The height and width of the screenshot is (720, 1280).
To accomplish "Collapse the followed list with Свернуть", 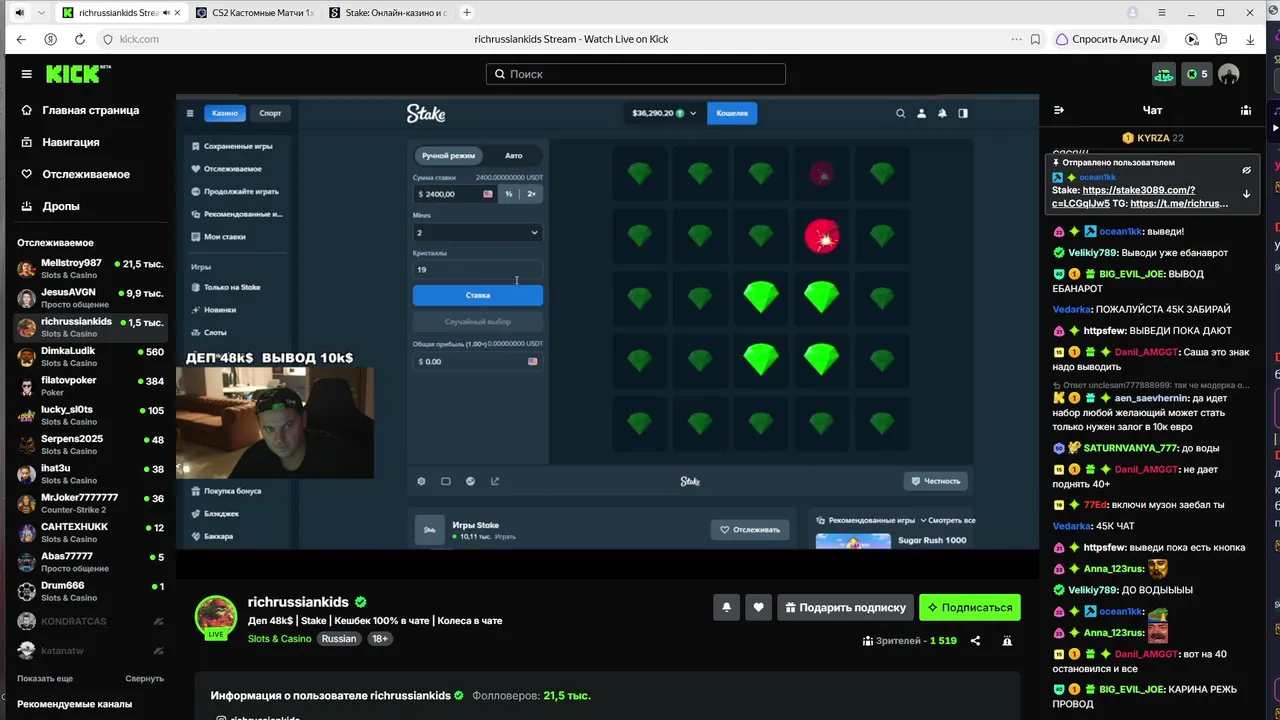I will click(x=144, y=678).
